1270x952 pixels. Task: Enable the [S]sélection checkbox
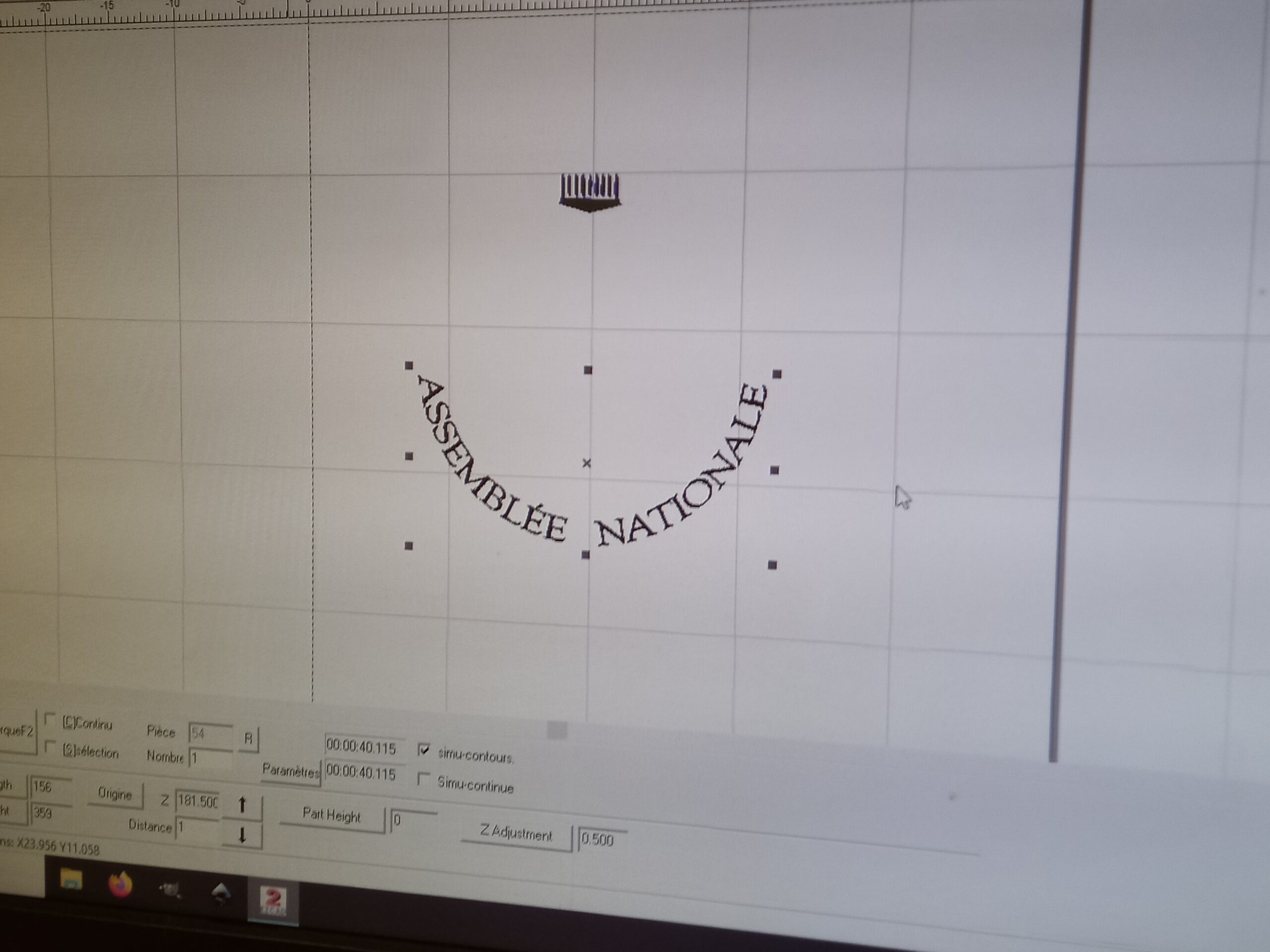coord(51,747)
